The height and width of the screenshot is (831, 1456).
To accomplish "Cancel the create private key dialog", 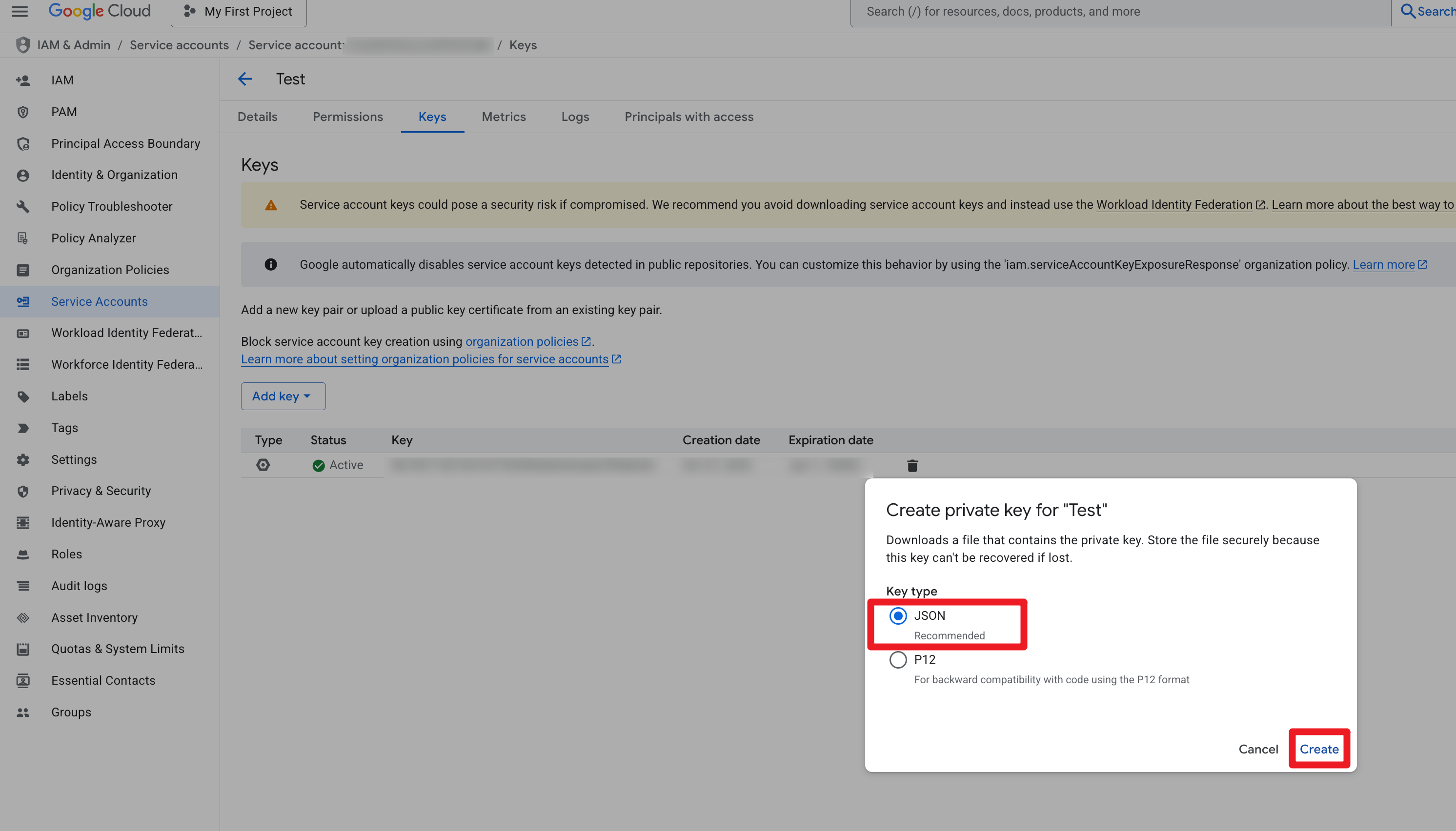I will [x=1258, y=749].
